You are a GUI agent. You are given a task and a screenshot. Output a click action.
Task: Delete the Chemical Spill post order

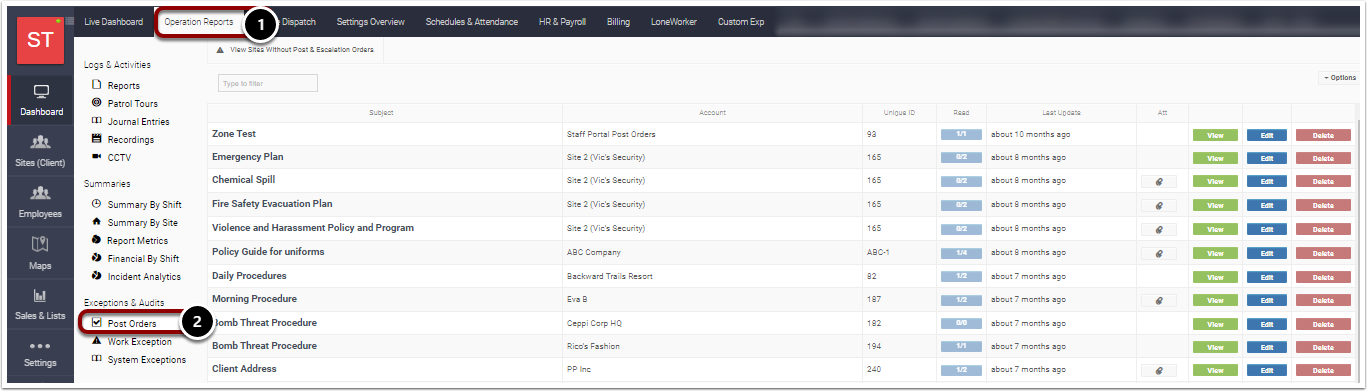click(1323, 181)
